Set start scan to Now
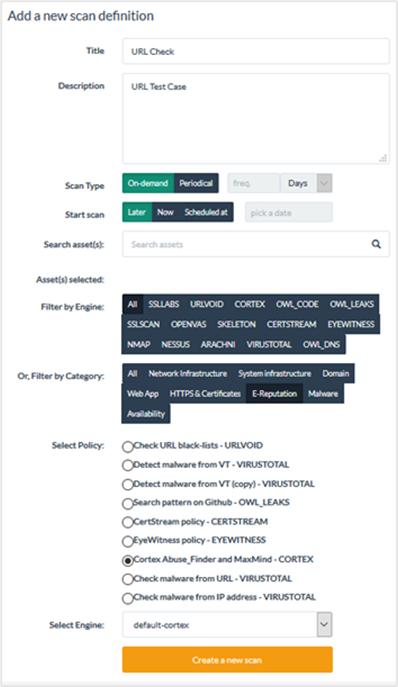Viewport: 398px width, 687px height. 165,212
